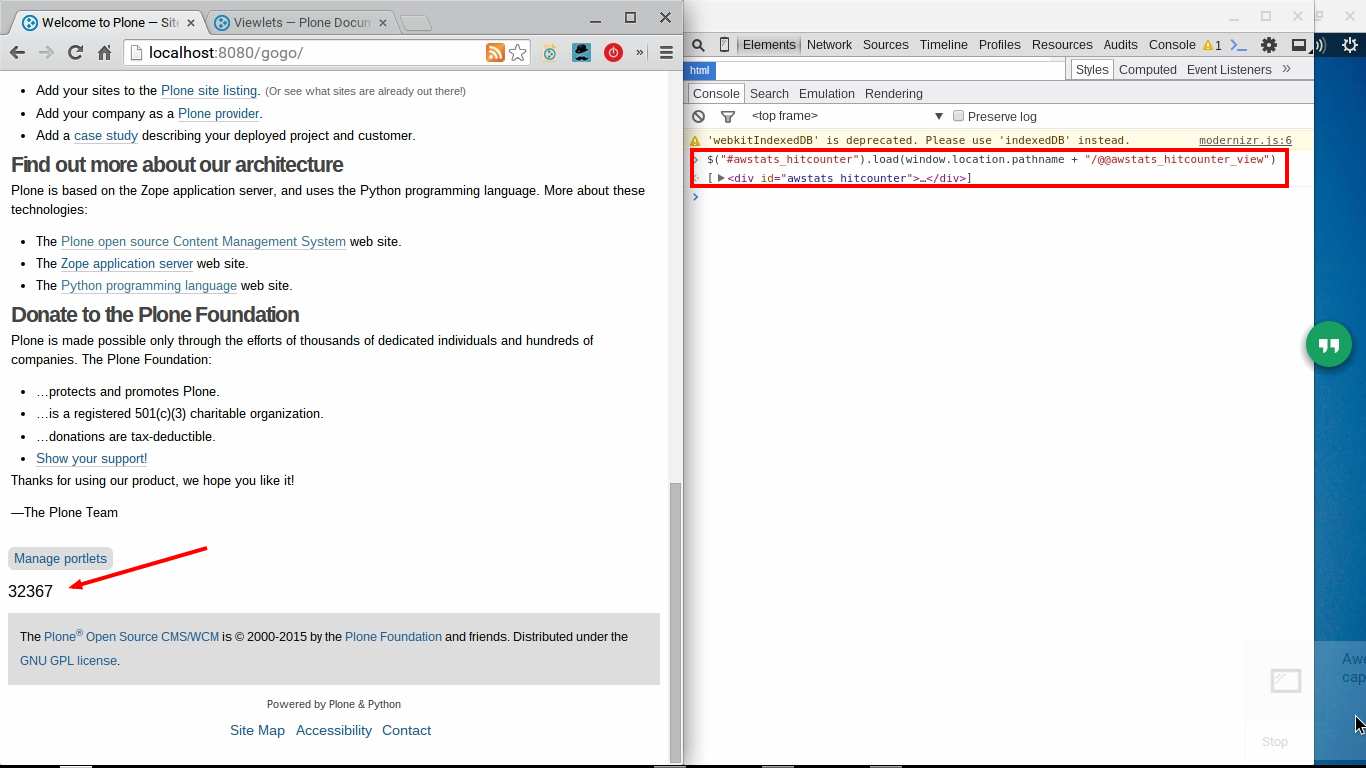This screenshot has width=1366, height=768.
Task: Click the system tray power gear icon
Action: point(1348,44)
